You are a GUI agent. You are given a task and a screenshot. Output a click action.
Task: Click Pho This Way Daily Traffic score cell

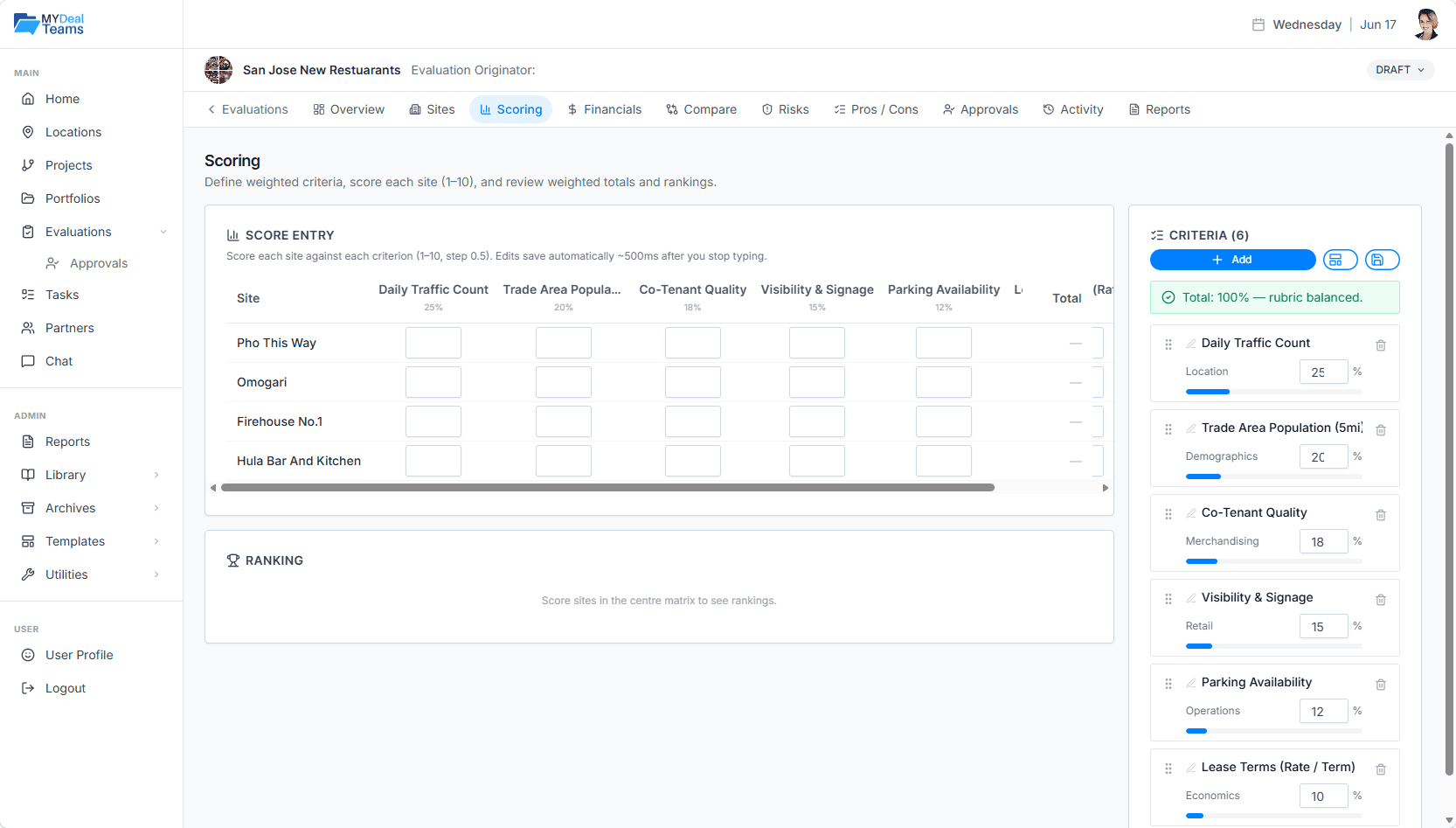pos(433,343)
